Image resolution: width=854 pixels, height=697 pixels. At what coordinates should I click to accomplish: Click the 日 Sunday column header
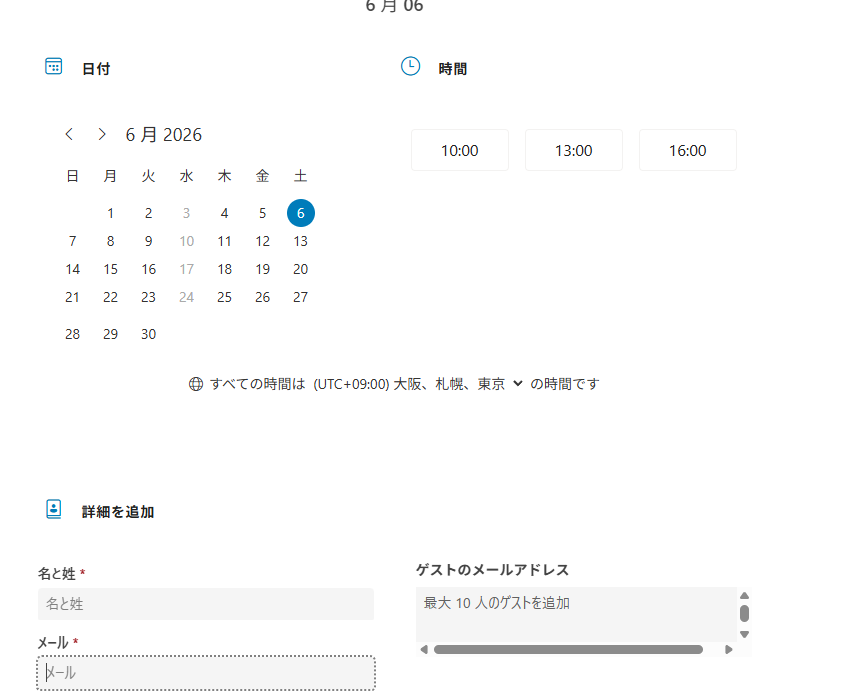[72, 176]
